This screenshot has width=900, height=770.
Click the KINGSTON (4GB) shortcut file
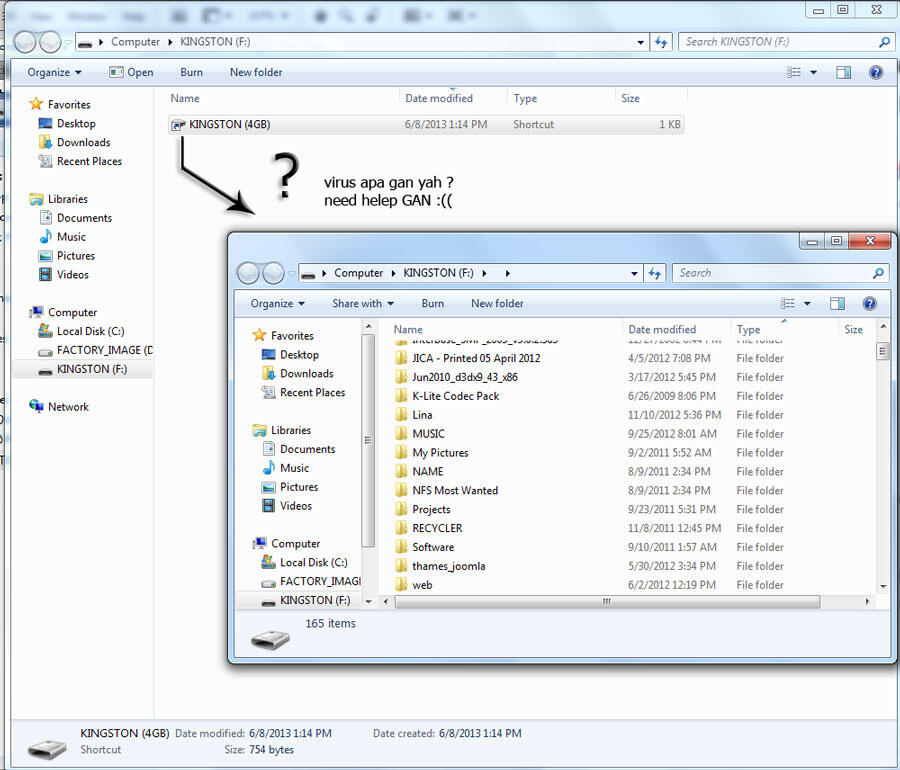(229, 124)
